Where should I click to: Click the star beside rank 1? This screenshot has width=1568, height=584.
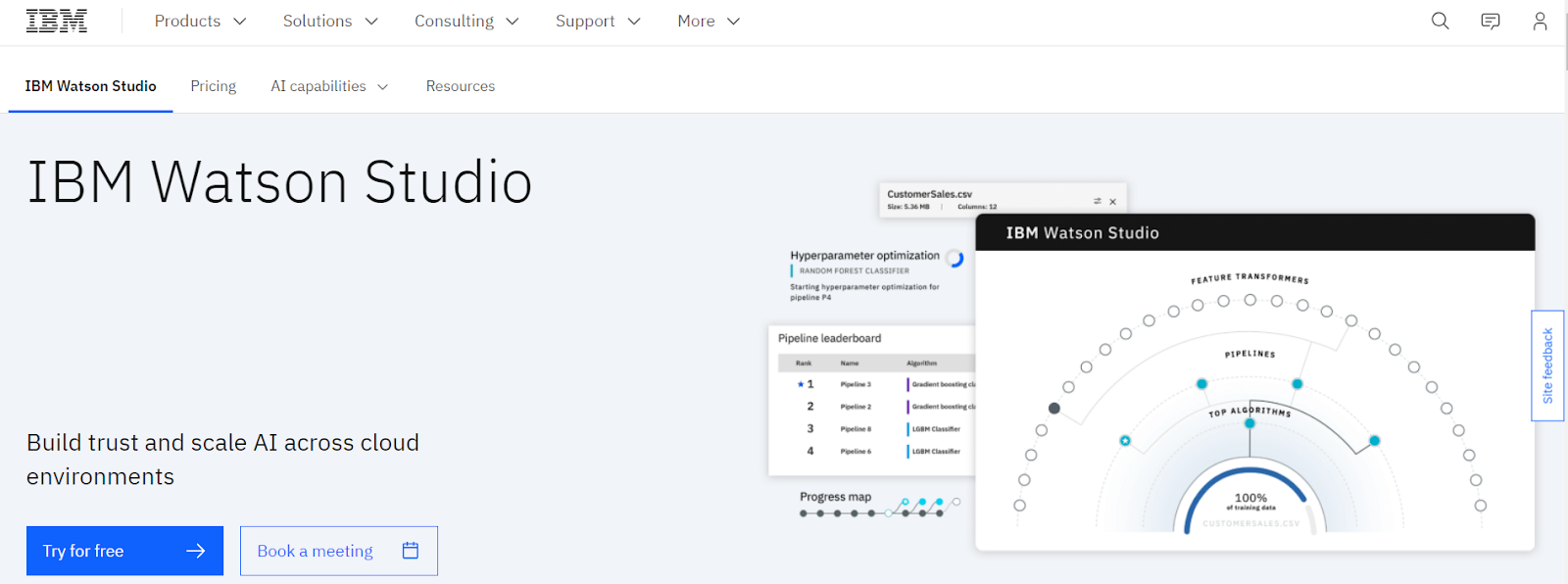click(x=801, y=384)
